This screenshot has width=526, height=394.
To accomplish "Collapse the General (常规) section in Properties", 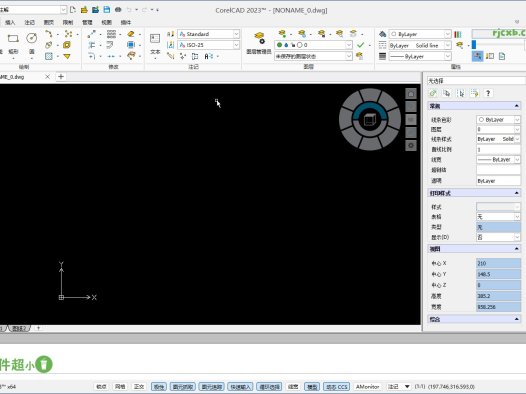I will point(517,106).
